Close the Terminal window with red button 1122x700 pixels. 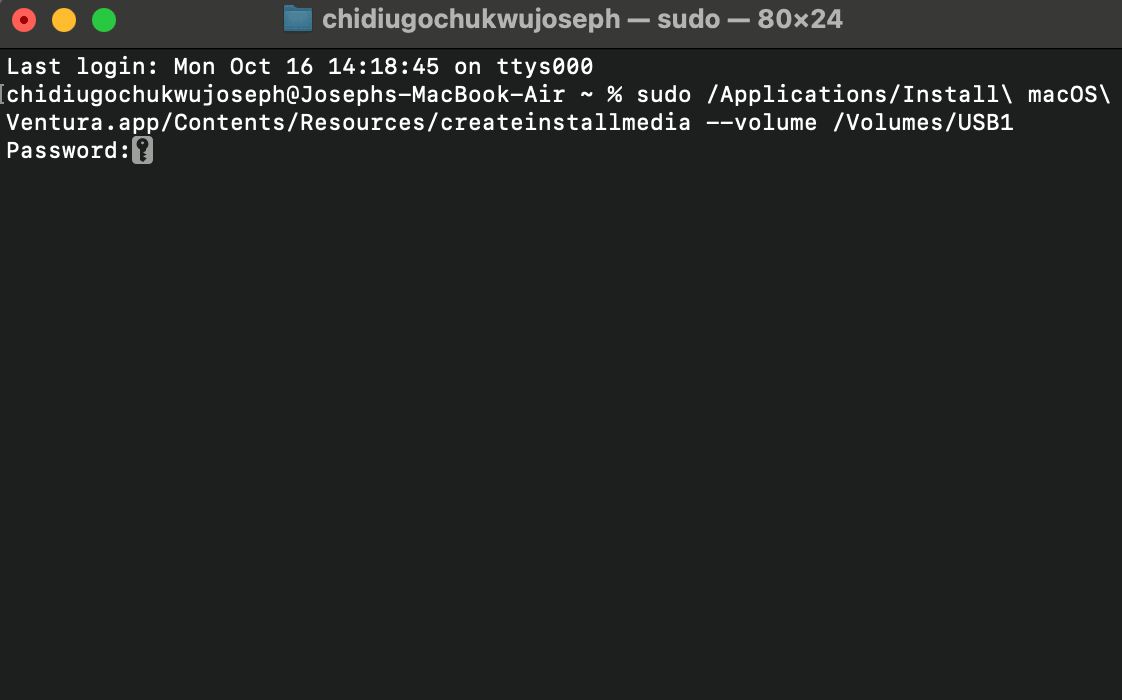(24, 20)
